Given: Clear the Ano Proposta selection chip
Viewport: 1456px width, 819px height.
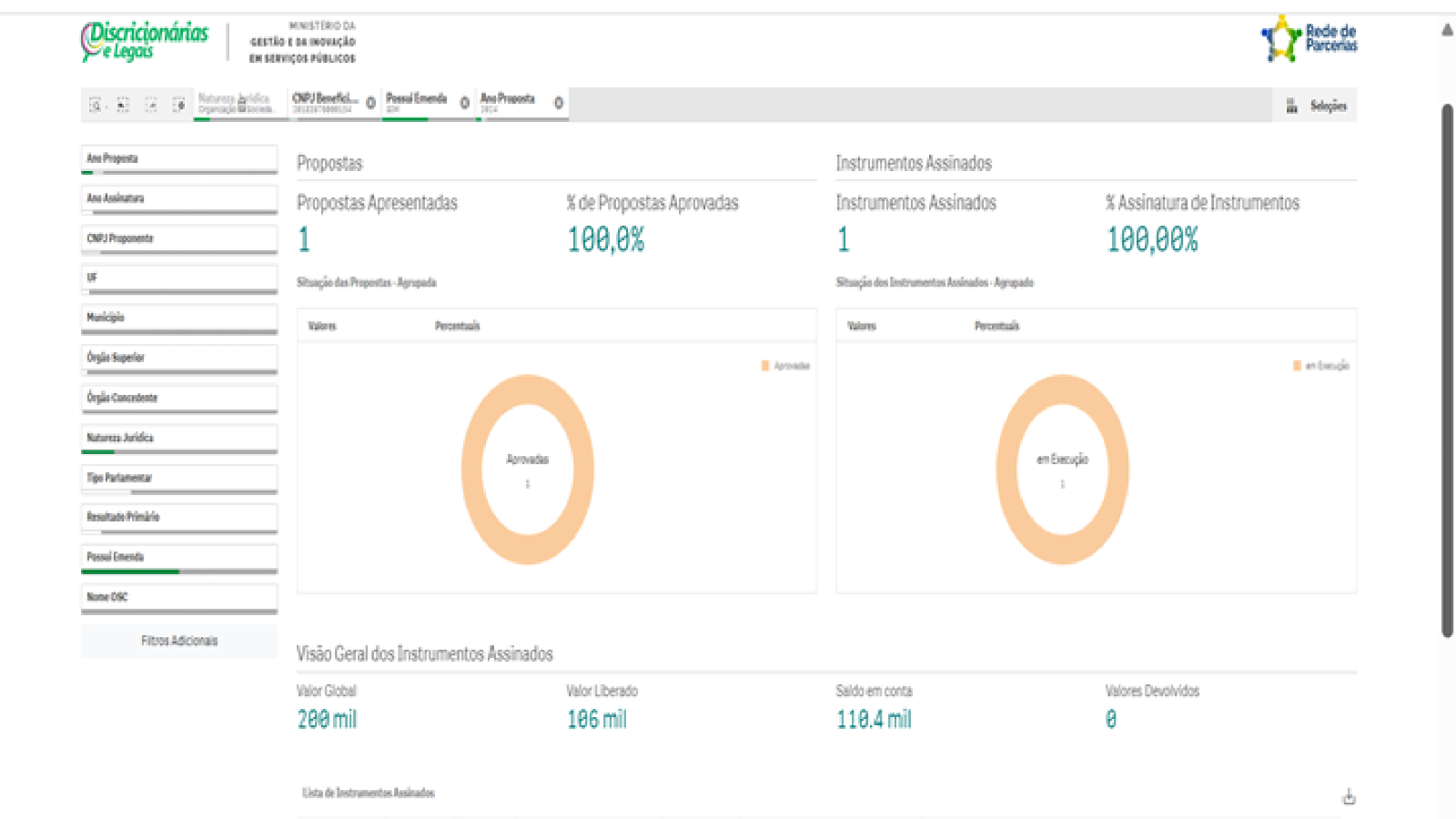Looking at the screenshot, I should tap(559, 103).
